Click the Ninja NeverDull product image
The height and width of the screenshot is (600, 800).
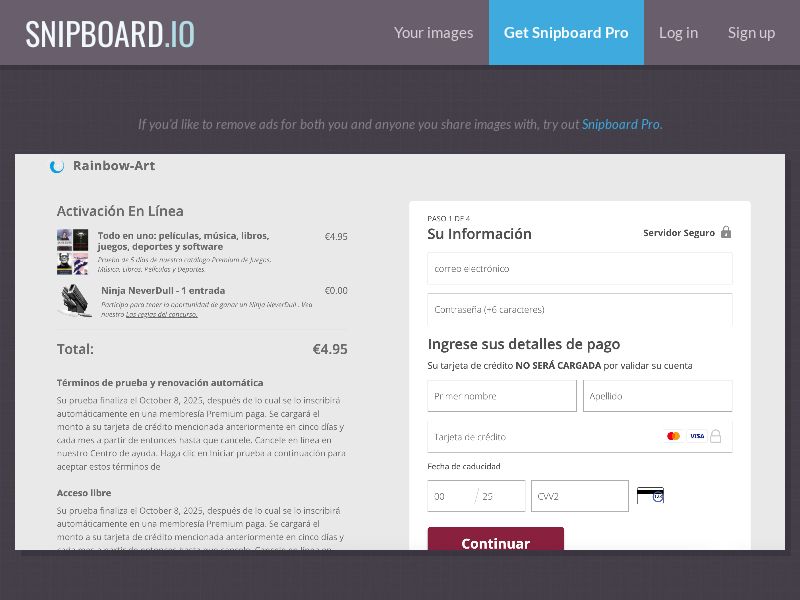click(75, 299)
